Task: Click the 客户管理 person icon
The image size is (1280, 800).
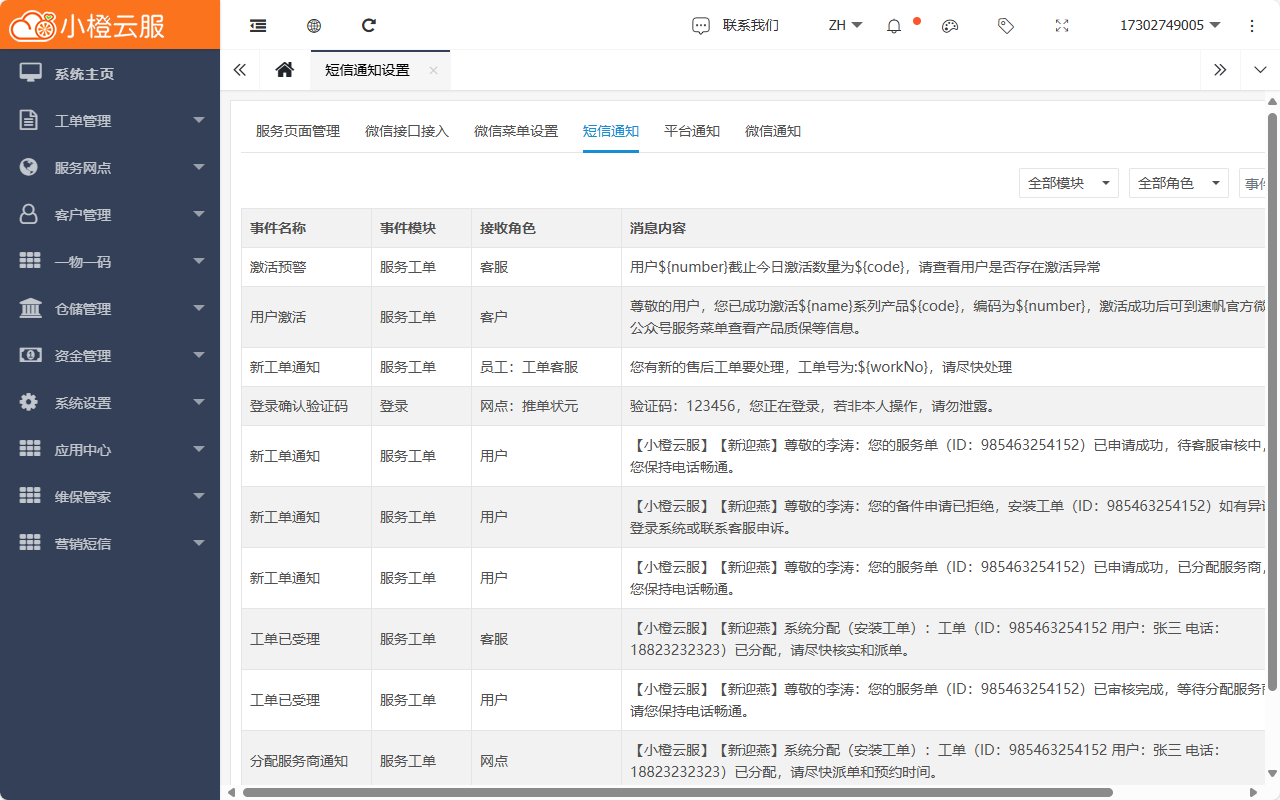Action: click(x=29, y=214)
